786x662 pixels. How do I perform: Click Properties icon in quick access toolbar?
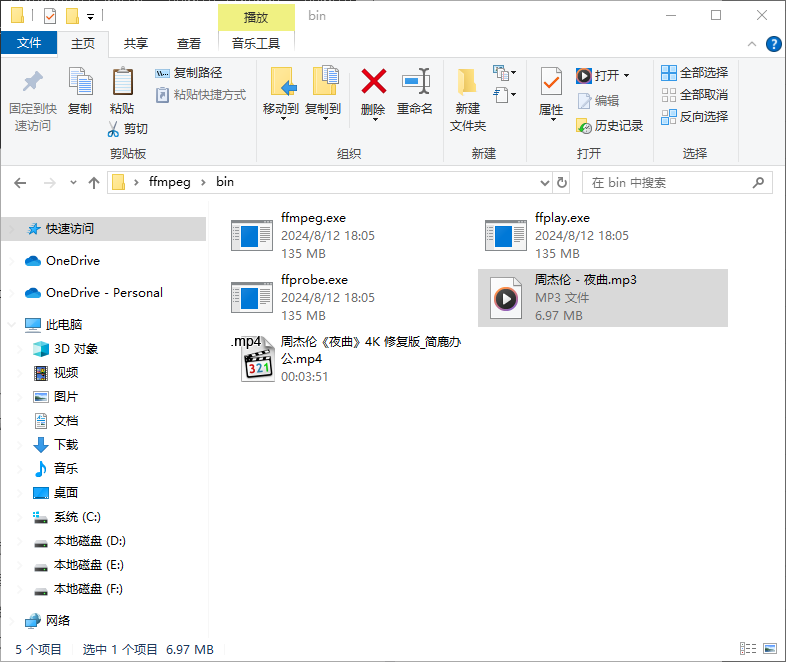[x=50, y=16]
